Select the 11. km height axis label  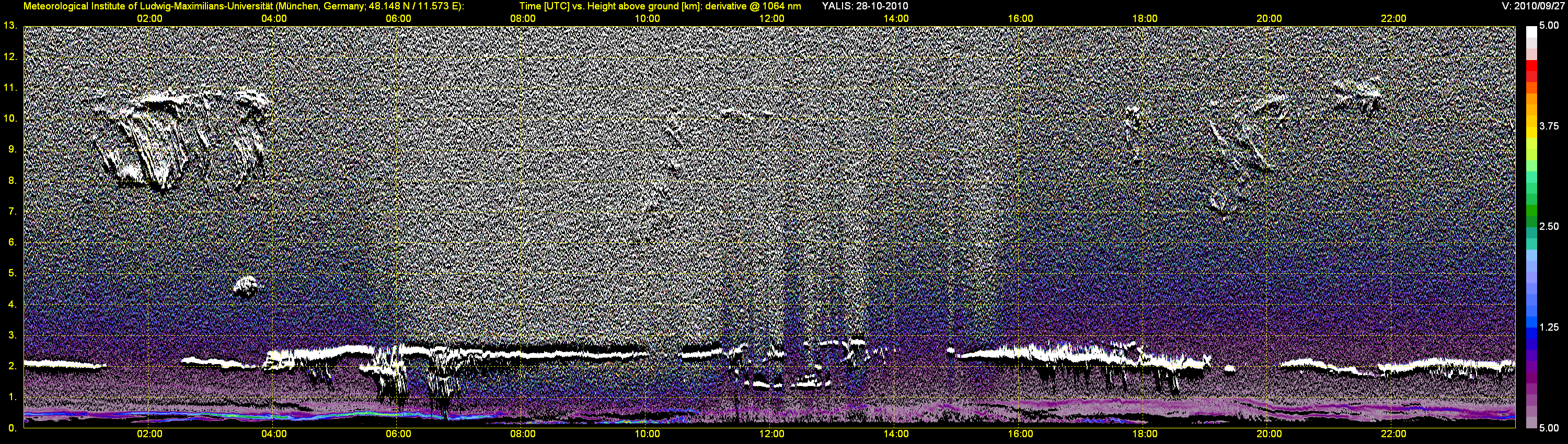coord(10,88)
